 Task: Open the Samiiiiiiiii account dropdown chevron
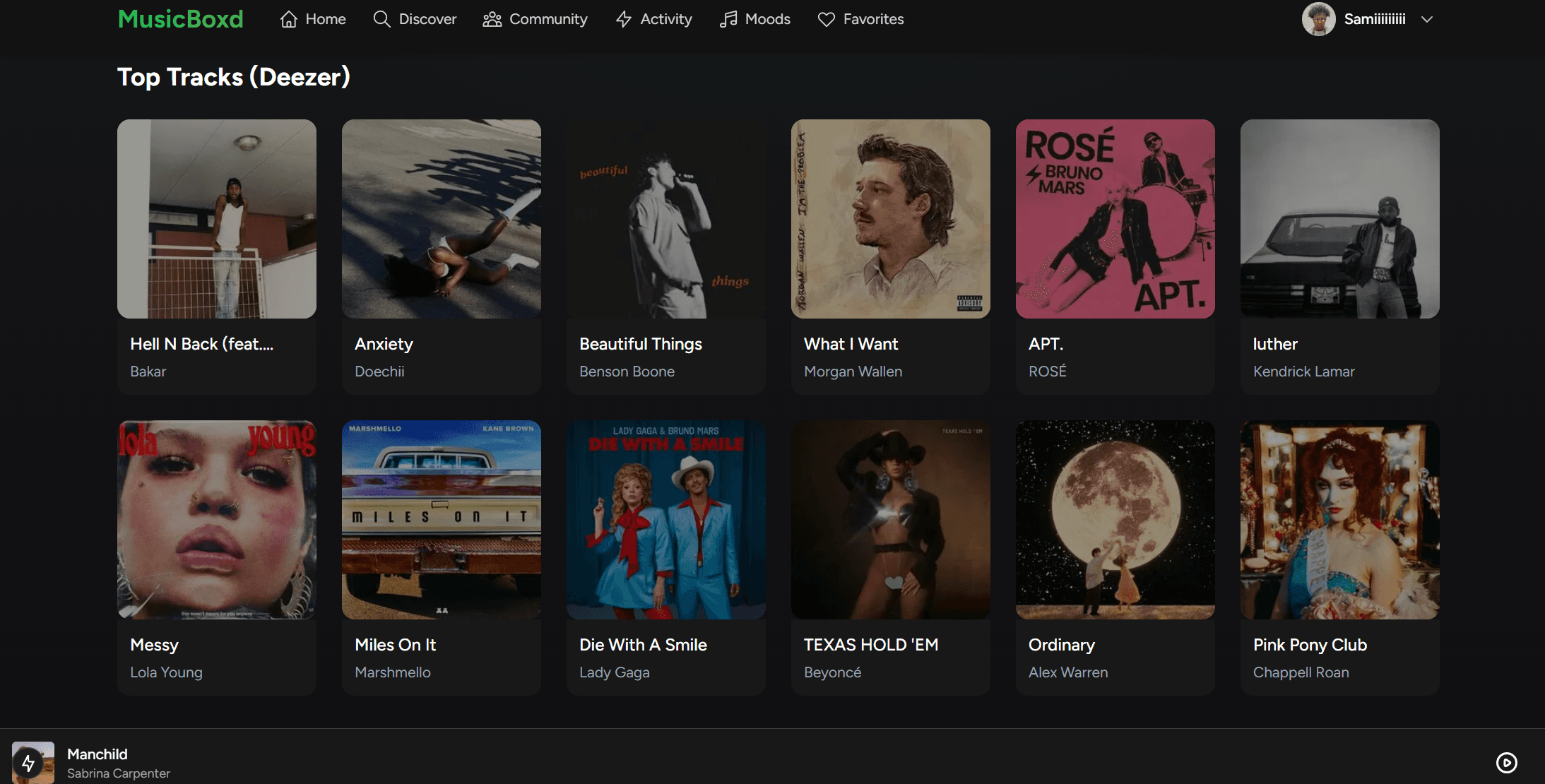(1427, 19)
